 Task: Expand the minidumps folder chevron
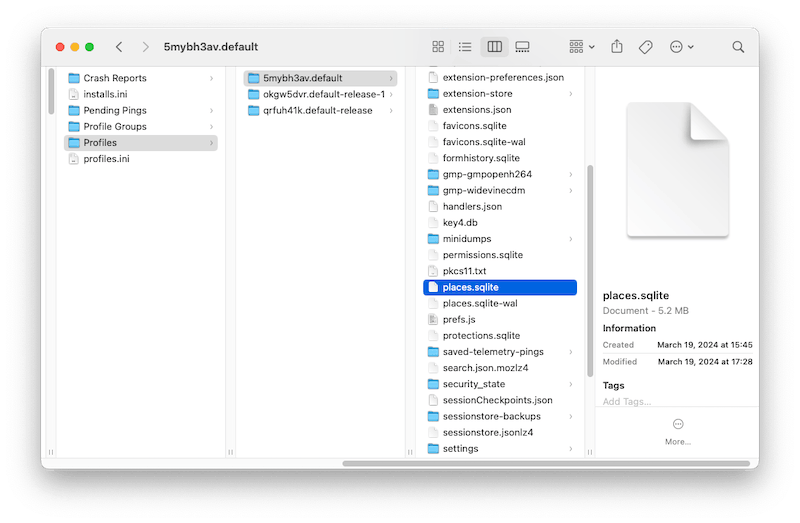(571, 239)
